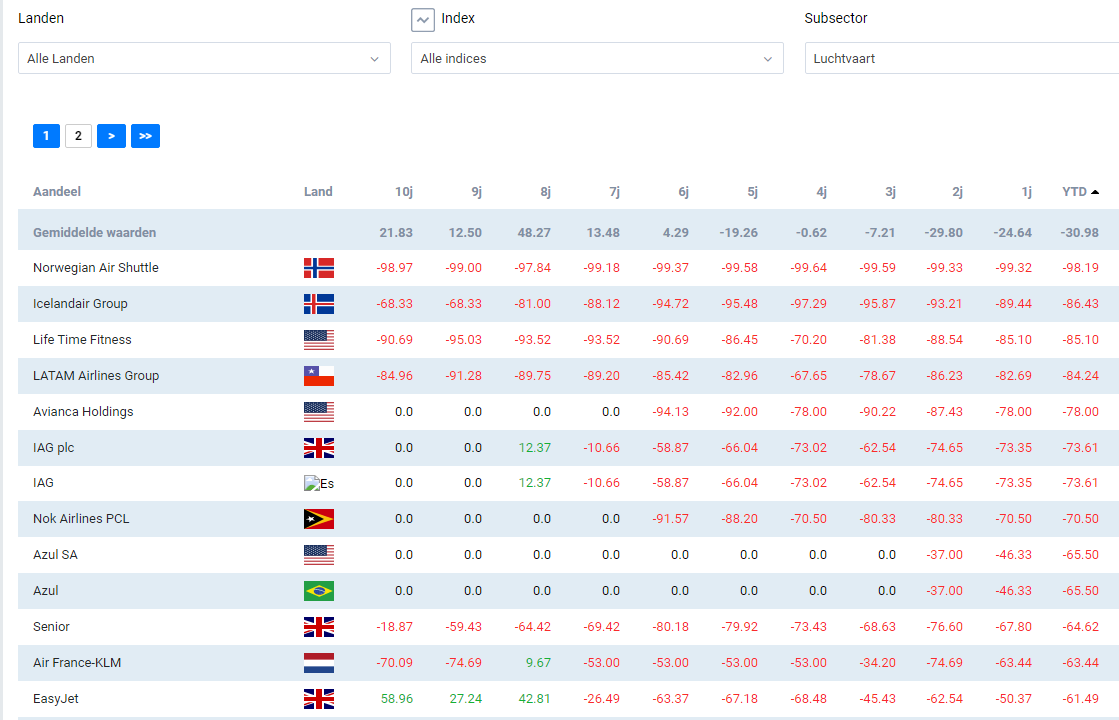
Task: Click the broken flag image in IAG row
Action: point(319,483)
